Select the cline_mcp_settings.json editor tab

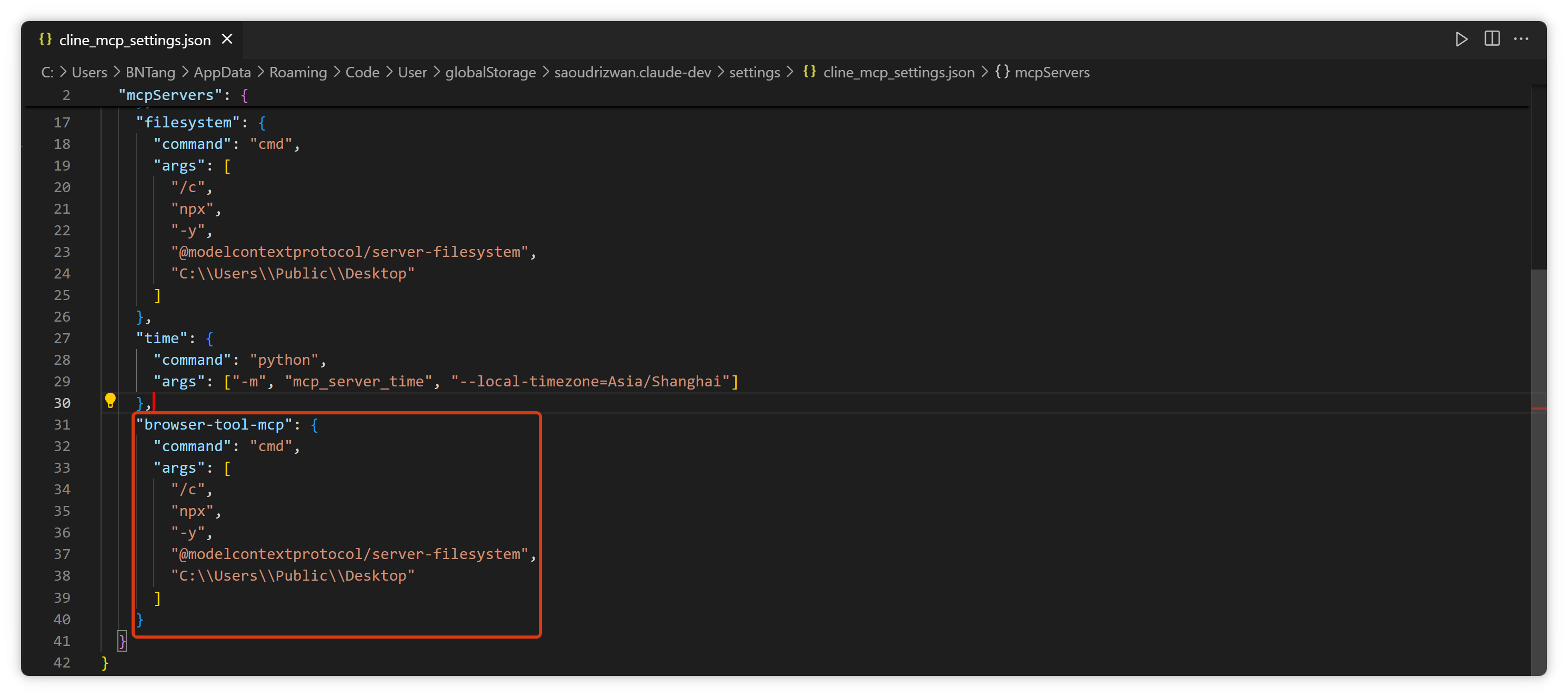[x=135, y=40]
